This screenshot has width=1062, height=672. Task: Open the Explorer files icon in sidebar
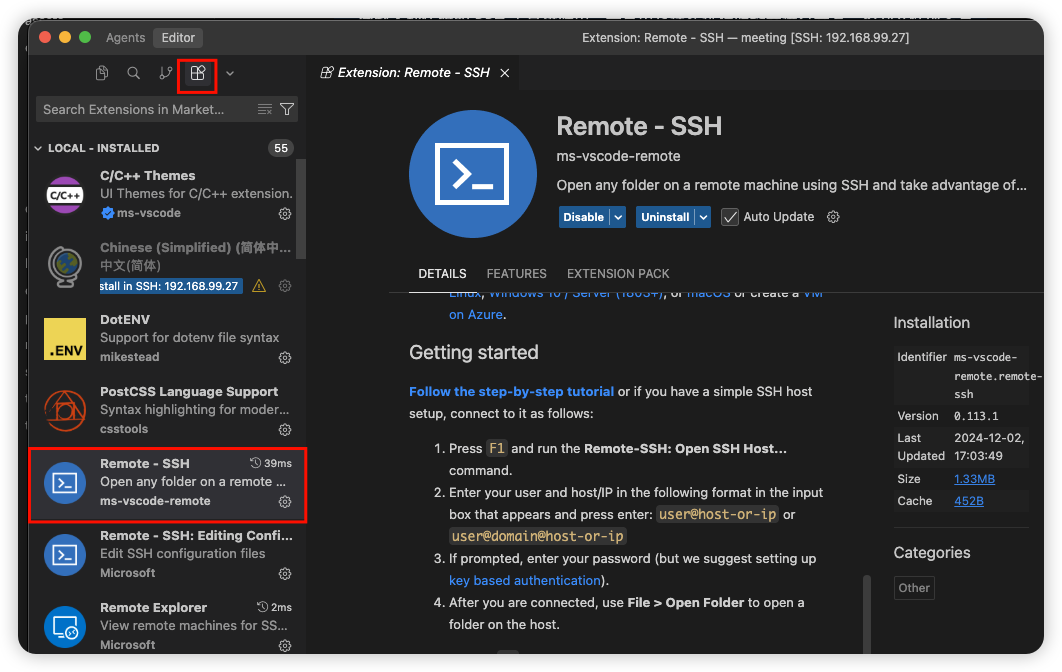click(x=102, y=73)
